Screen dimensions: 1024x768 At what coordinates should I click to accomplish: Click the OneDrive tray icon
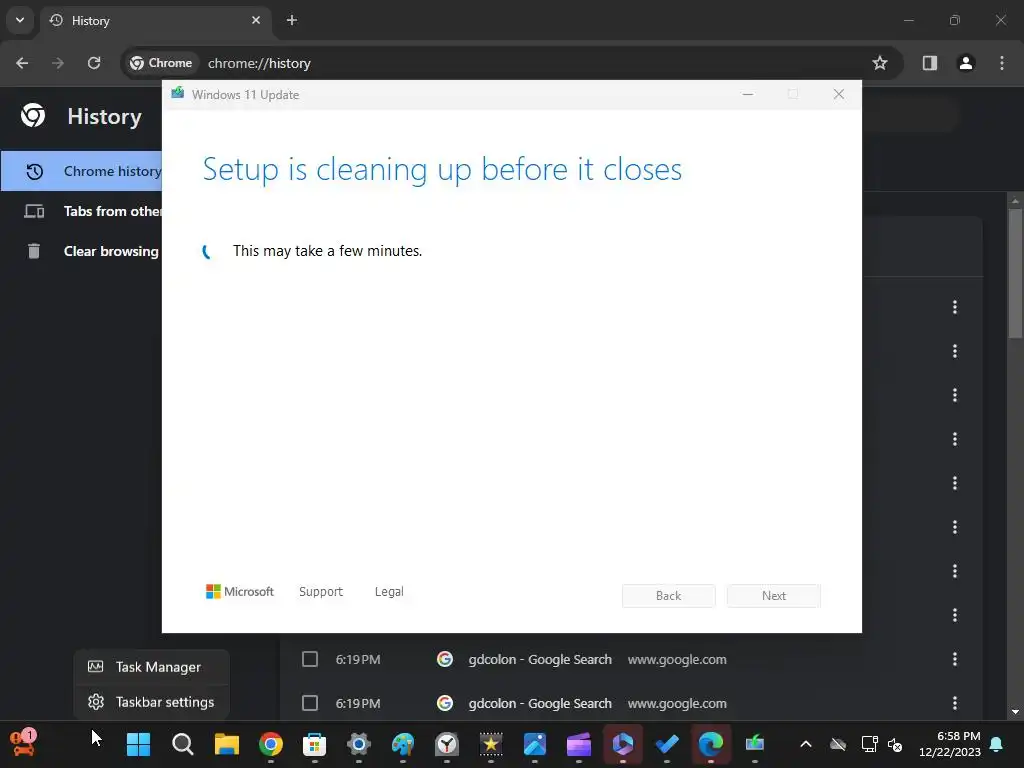tap(838, 744)
